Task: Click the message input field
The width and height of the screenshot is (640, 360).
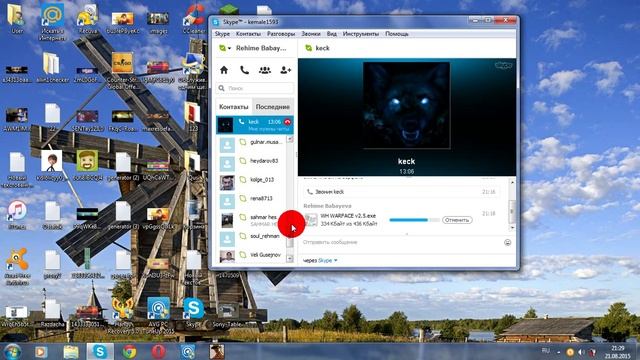Action: [402, 242]
